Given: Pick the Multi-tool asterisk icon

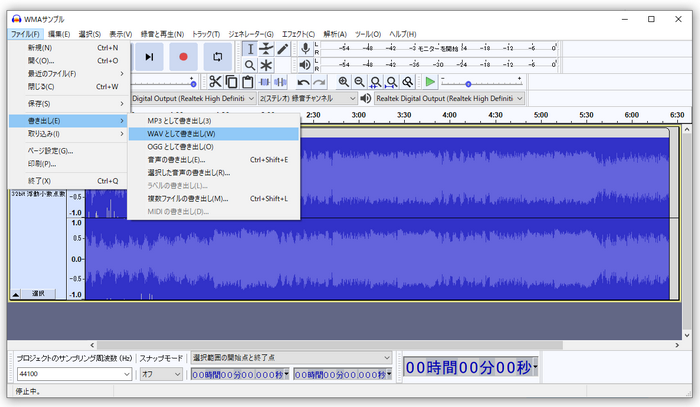Looking at the screenshot, I should point(266,65).
